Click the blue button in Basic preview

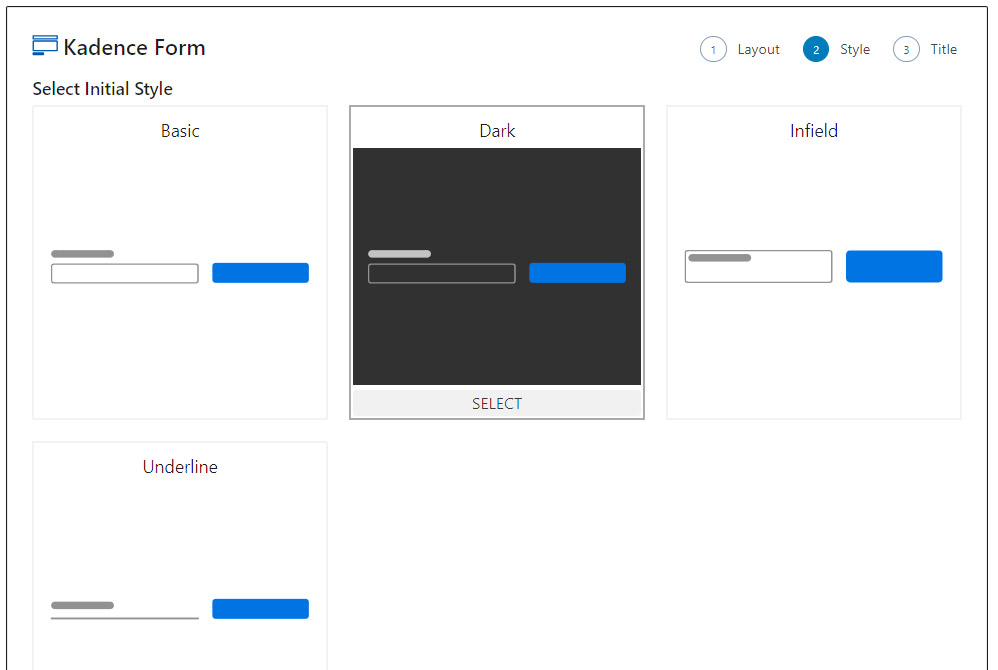pyautogui.click(x=260, y=273)
